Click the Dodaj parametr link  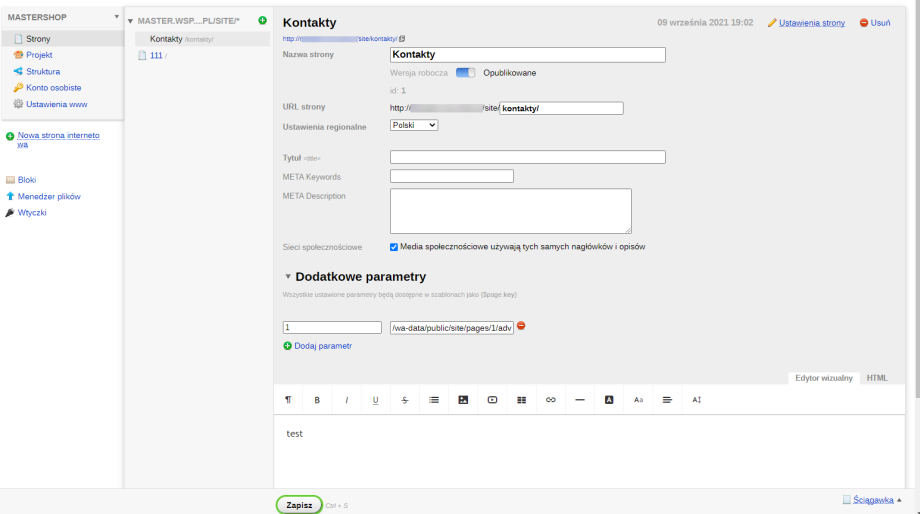(322, 346)
